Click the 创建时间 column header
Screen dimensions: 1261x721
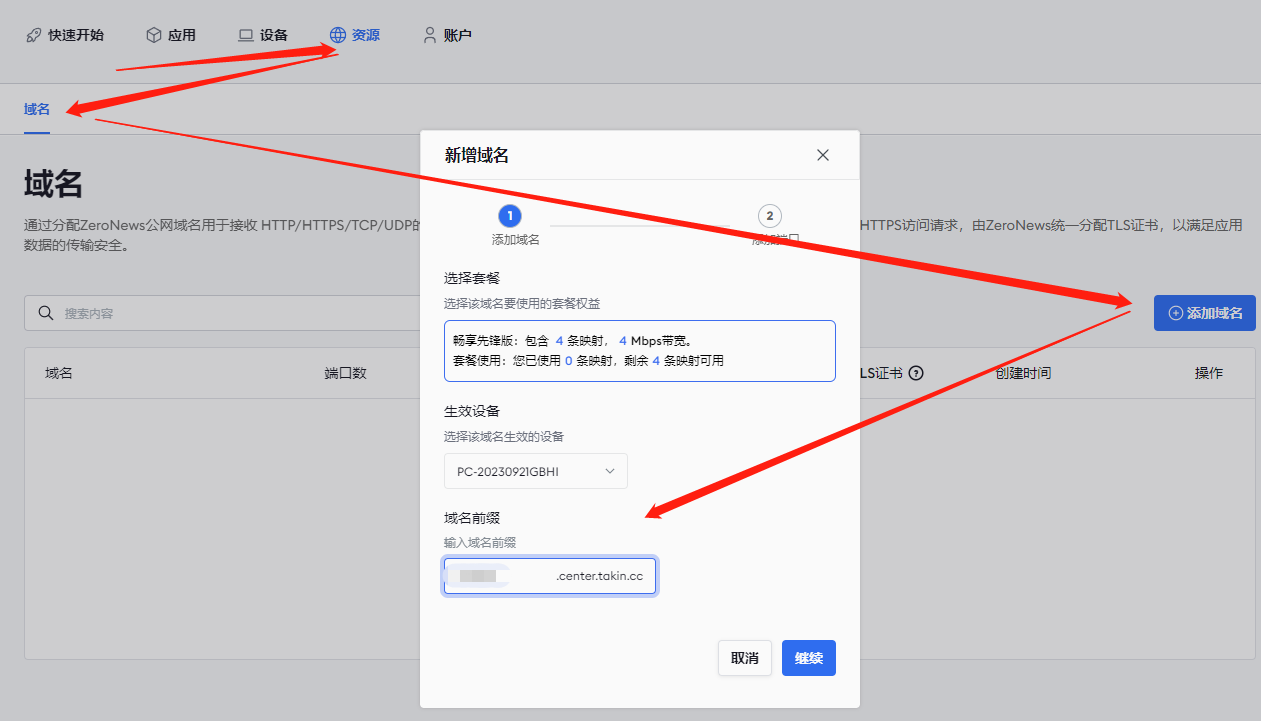pos(1023,373)
